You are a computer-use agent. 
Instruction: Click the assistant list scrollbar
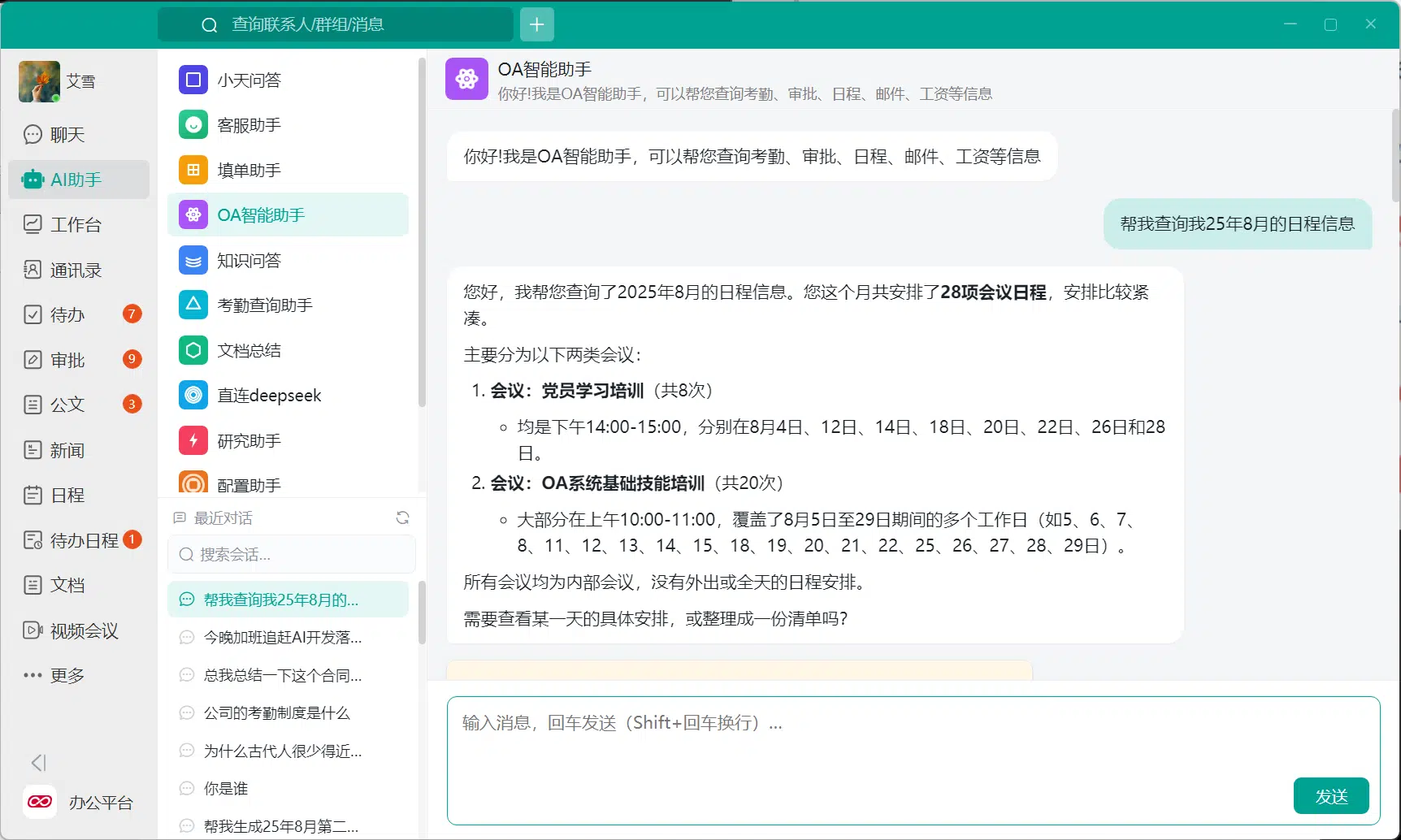(422, 232)
